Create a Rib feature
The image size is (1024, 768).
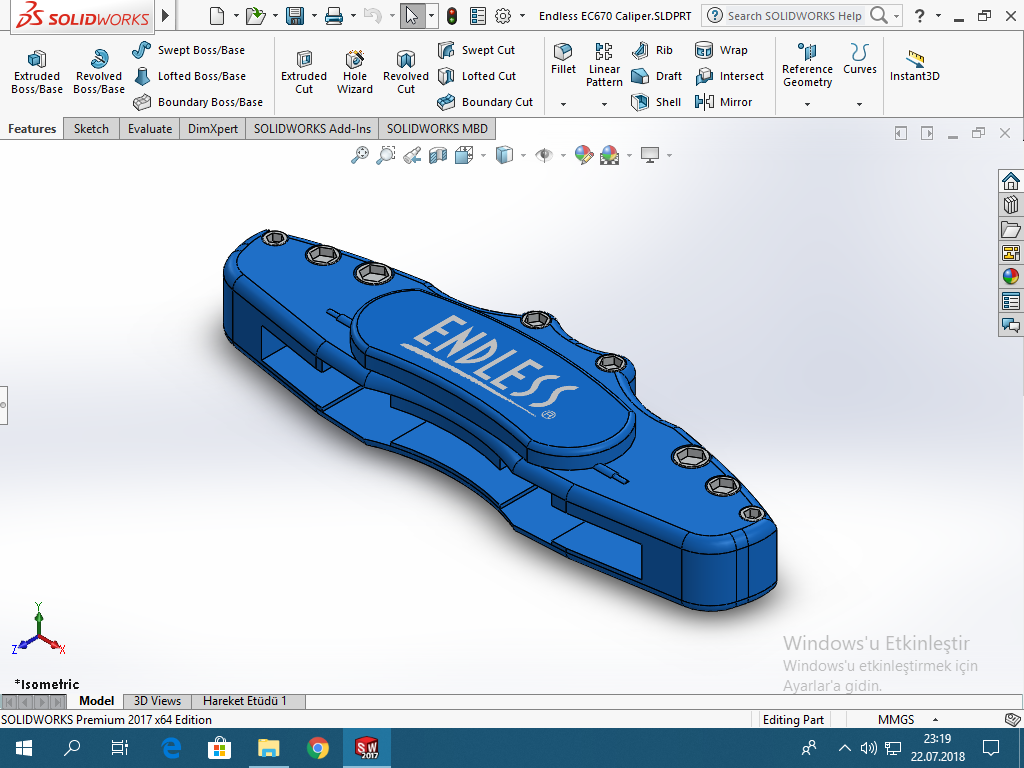652,50
